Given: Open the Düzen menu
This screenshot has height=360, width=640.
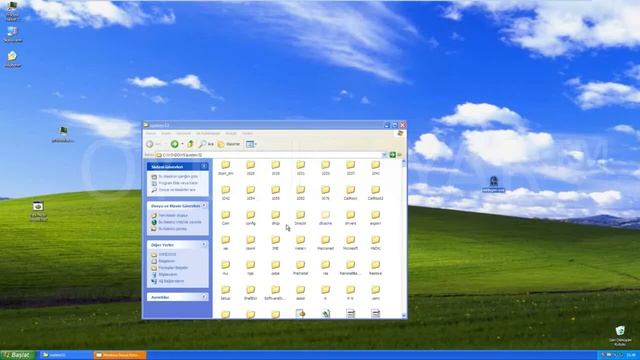Looking at the screenshot, I should click(166, 133).
